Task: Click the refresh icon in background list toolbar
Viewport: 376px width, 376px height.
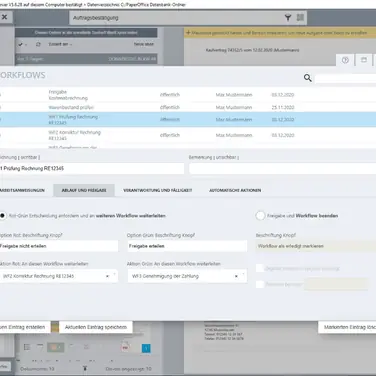Action: pos(38,44)
